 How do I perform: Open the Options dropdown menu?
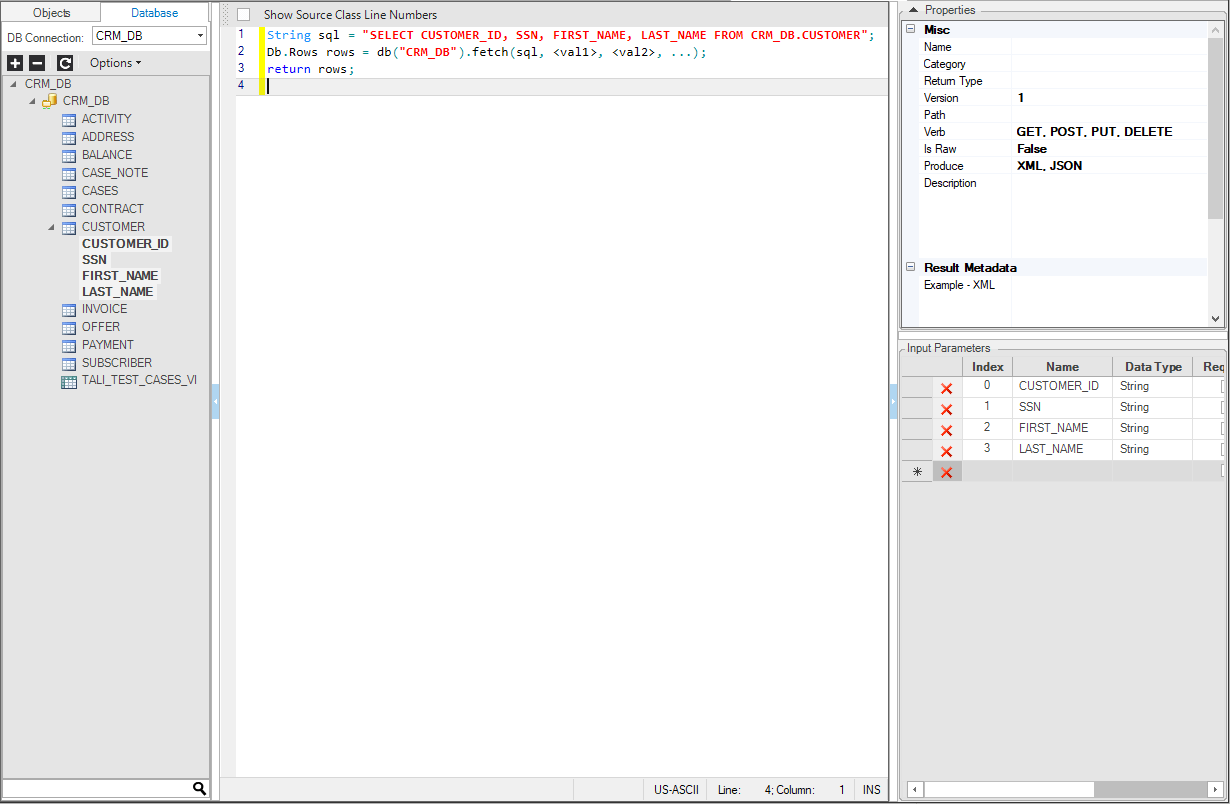[x=115, y=63]
